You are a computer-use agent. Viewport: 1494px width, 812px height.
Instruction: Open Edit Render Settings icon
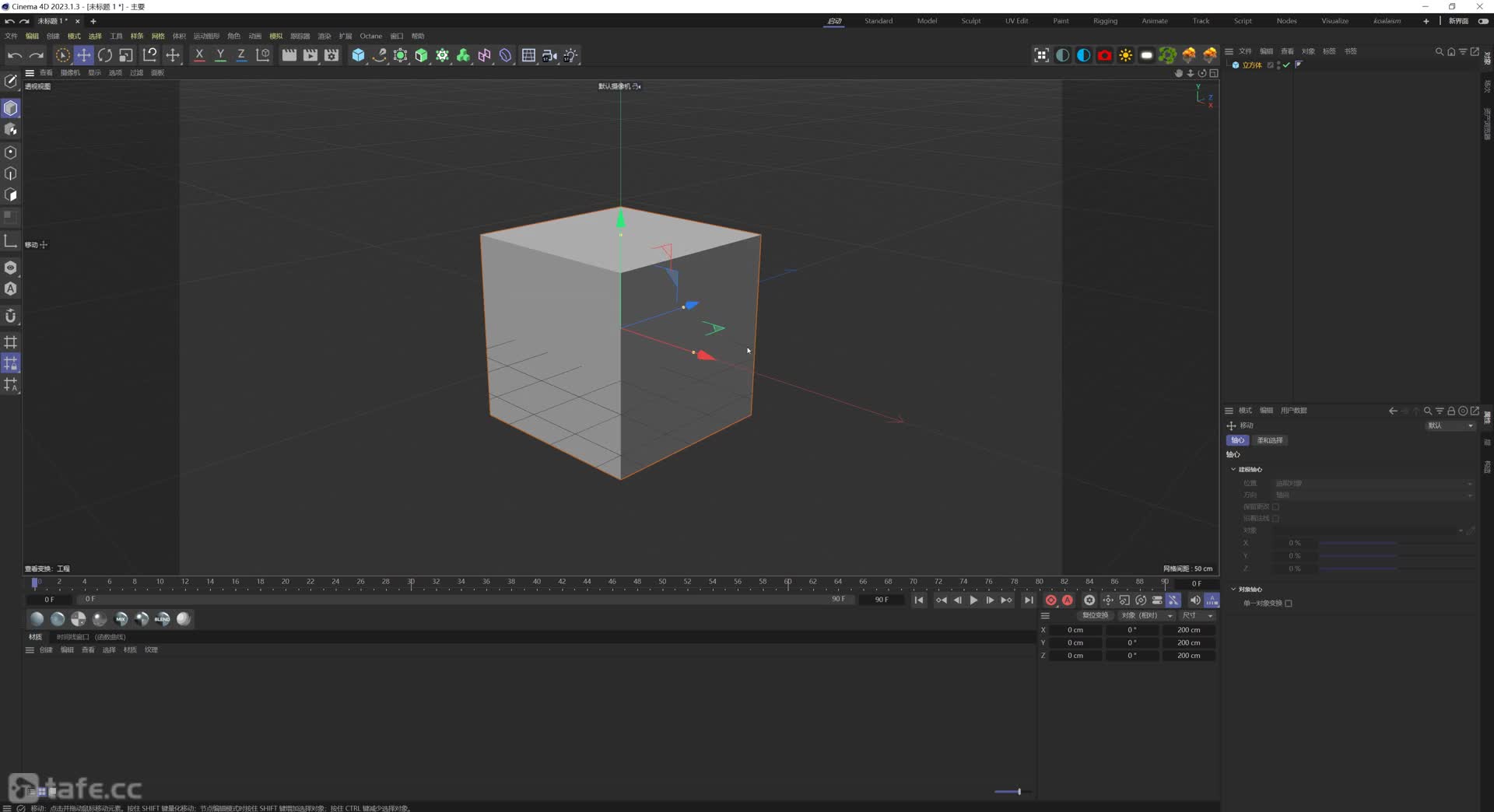pos(331,55)
